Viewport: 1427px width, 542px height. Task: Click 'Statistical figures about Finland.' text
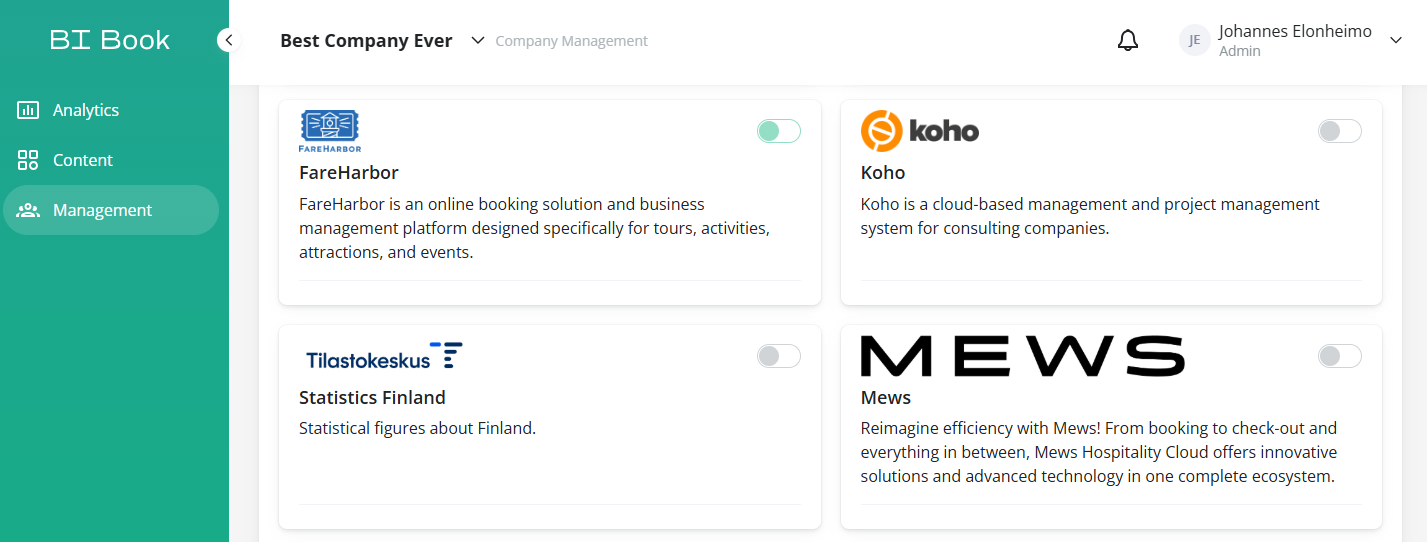point(418,428)
